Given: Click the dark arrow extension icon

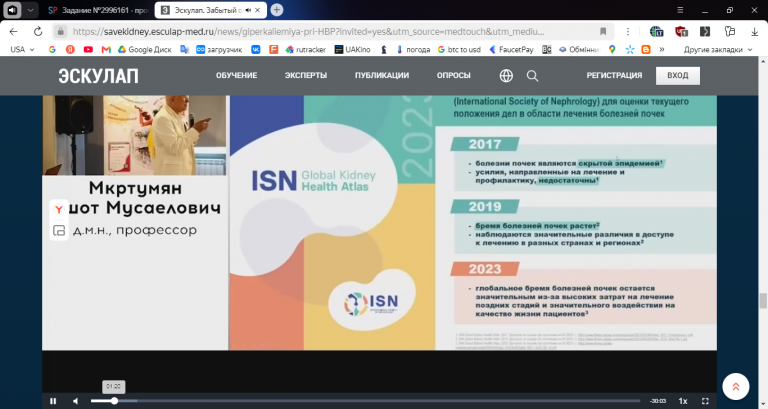Looking at the screenshot, I should click(705, 31).
